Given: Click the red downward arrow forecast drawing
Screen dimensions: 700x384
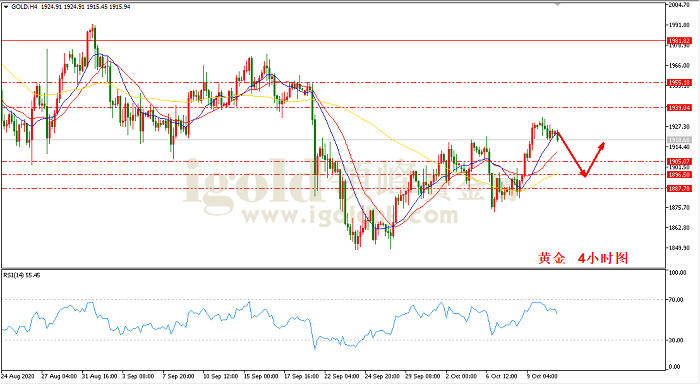Looking at the screenshot, I should 571,153.
